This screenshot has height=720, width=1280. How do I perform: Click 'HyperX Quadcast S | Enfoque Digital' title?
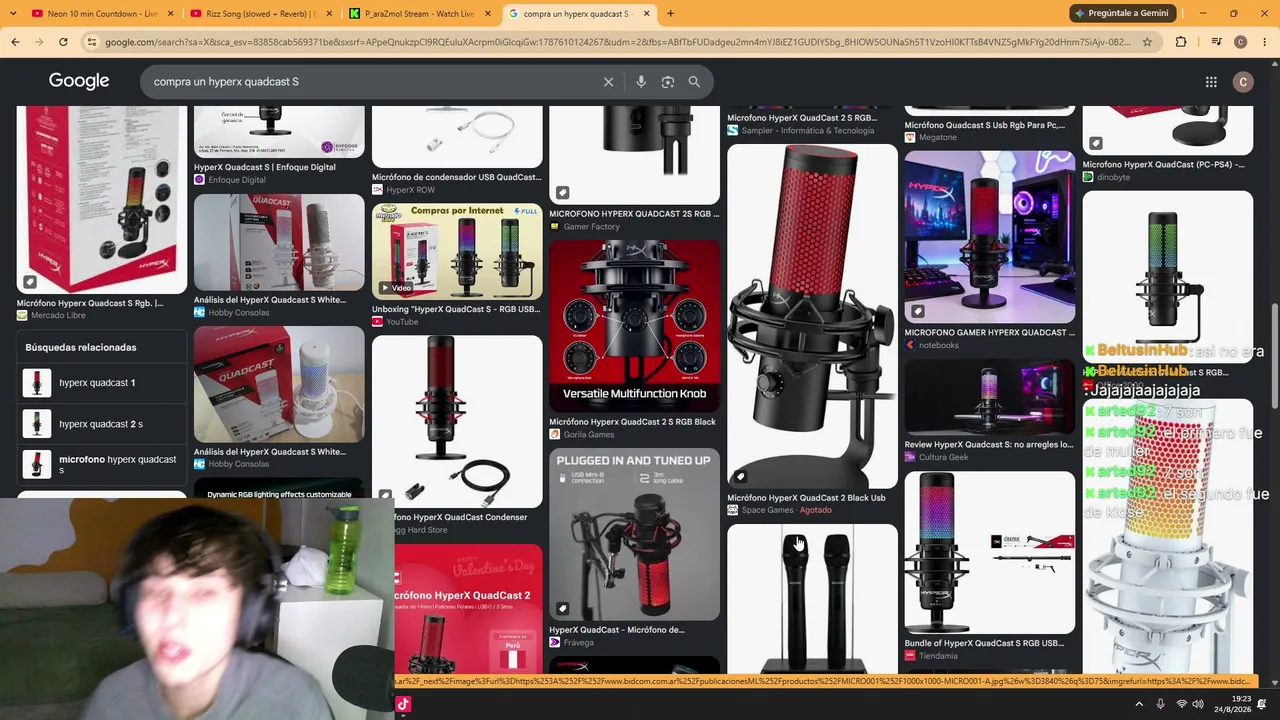(265, 167)
